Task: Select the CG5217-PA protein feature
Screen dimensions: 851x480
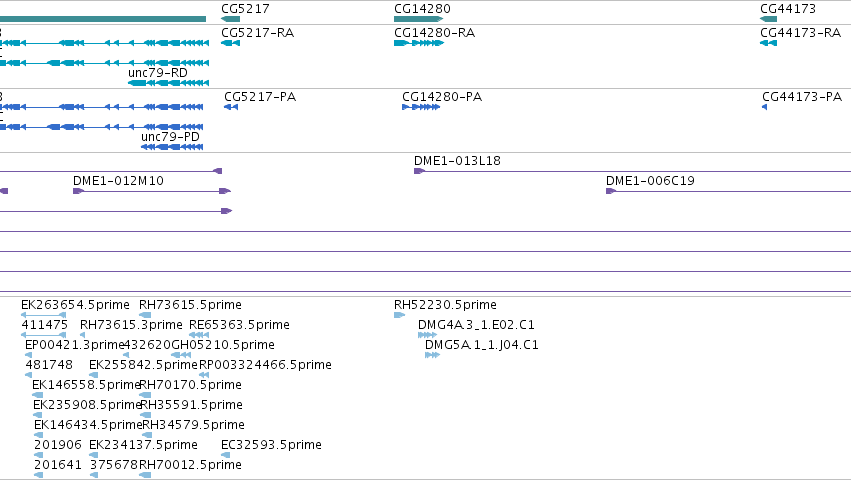Action: (x=231, y=107)
